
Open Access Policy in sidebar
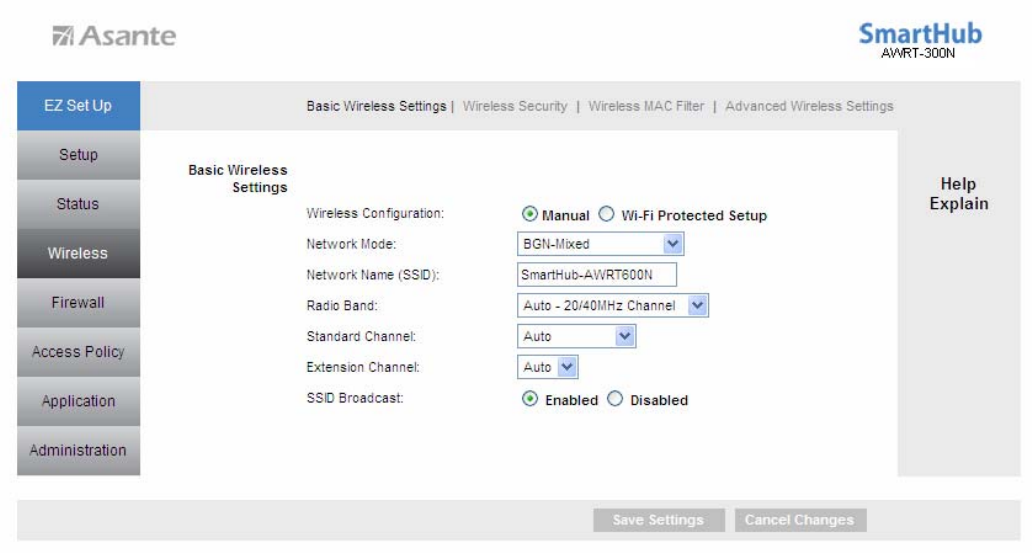78,352
